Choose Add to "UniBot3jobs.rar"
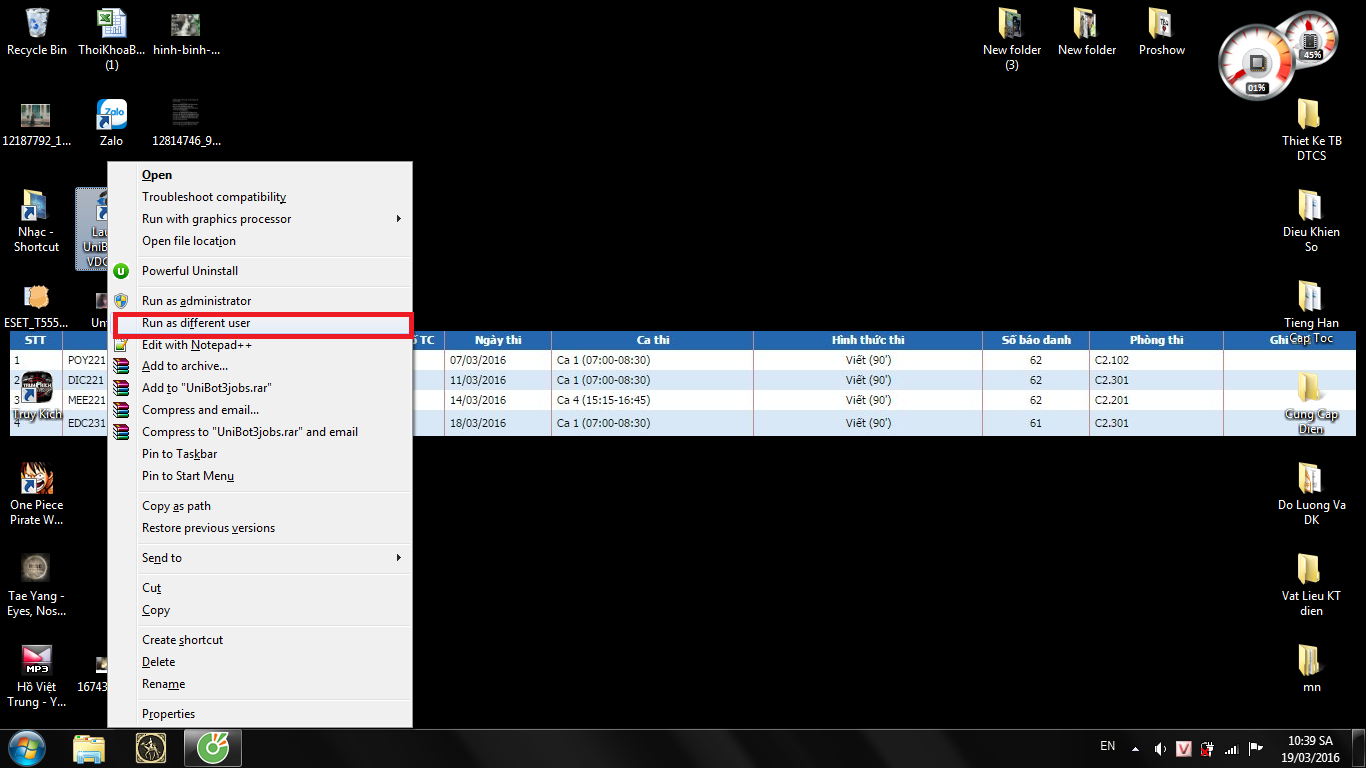 pyautogui.click(x=260, y=388)
